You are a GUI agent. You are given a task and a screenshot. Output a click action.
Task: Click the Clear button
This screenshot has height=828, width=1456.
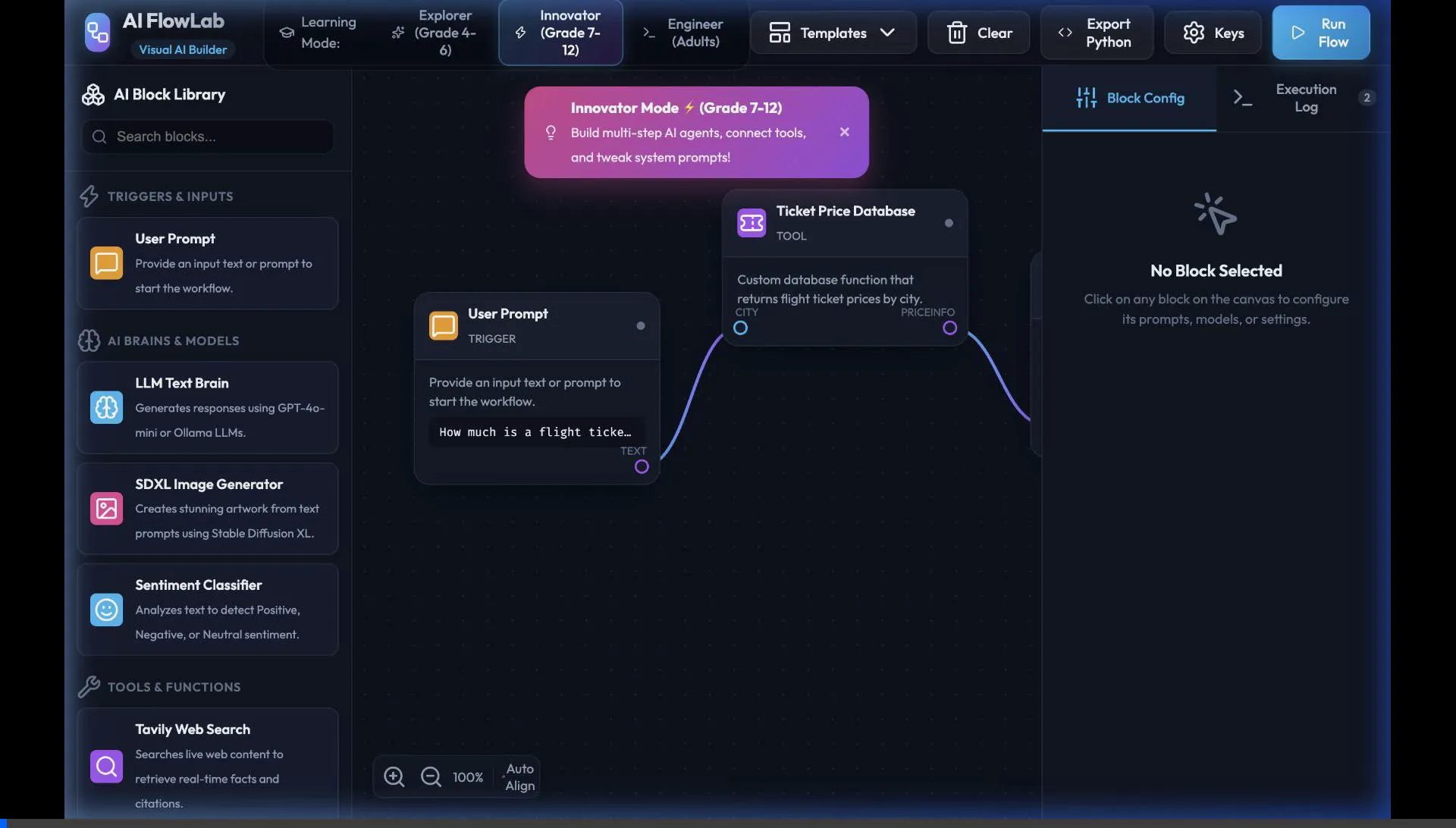coord(978,33)
